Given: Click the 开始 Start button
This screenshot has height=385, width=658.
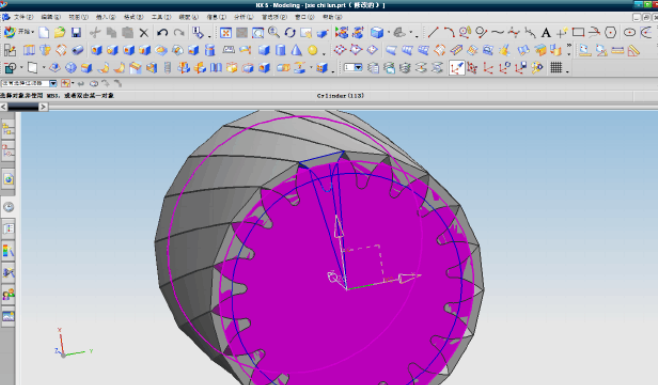Looking at the screenshot, I should click(x=19, y=32).
